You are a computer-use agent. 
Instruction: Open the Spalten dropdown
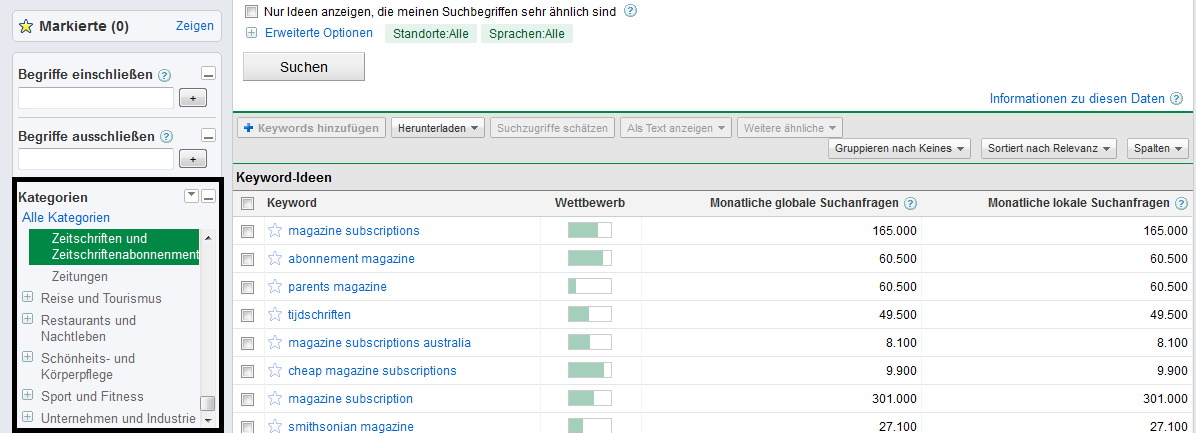click(x=1158, y=149)
